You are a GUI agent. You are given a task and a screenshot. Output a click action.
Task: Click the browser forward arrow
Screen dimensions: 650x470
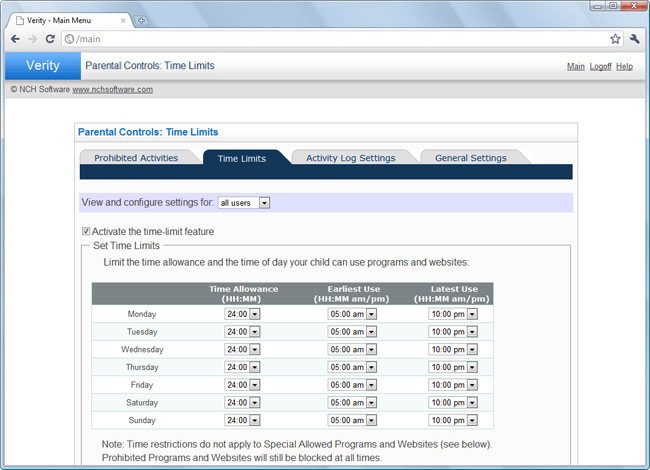click(x=32, y=39)
